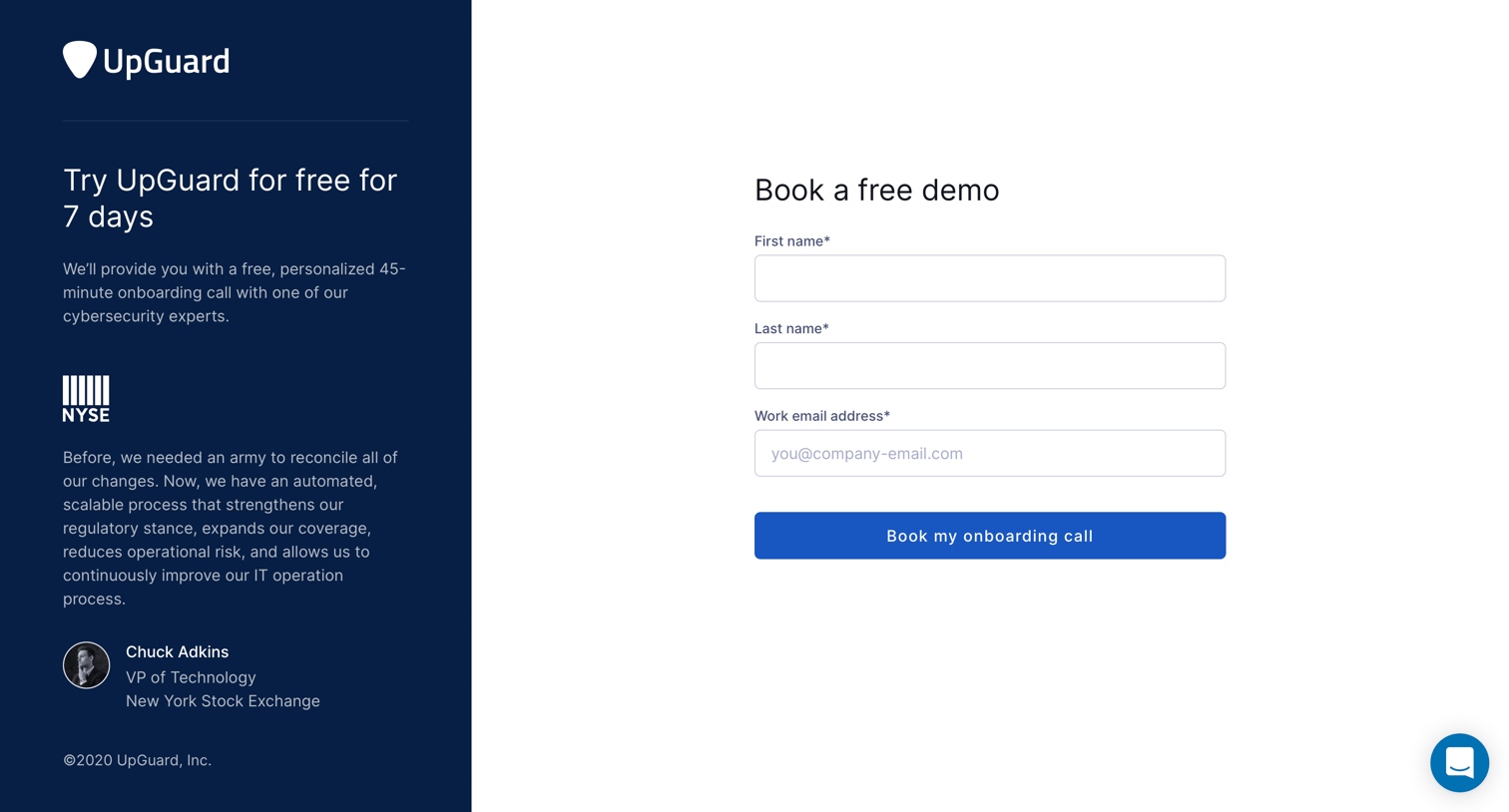Screen dimensions: 1509x812
Task: Click 'New York Stock Exchange' text
Action: pyautogui.click(x=223, y=701)
